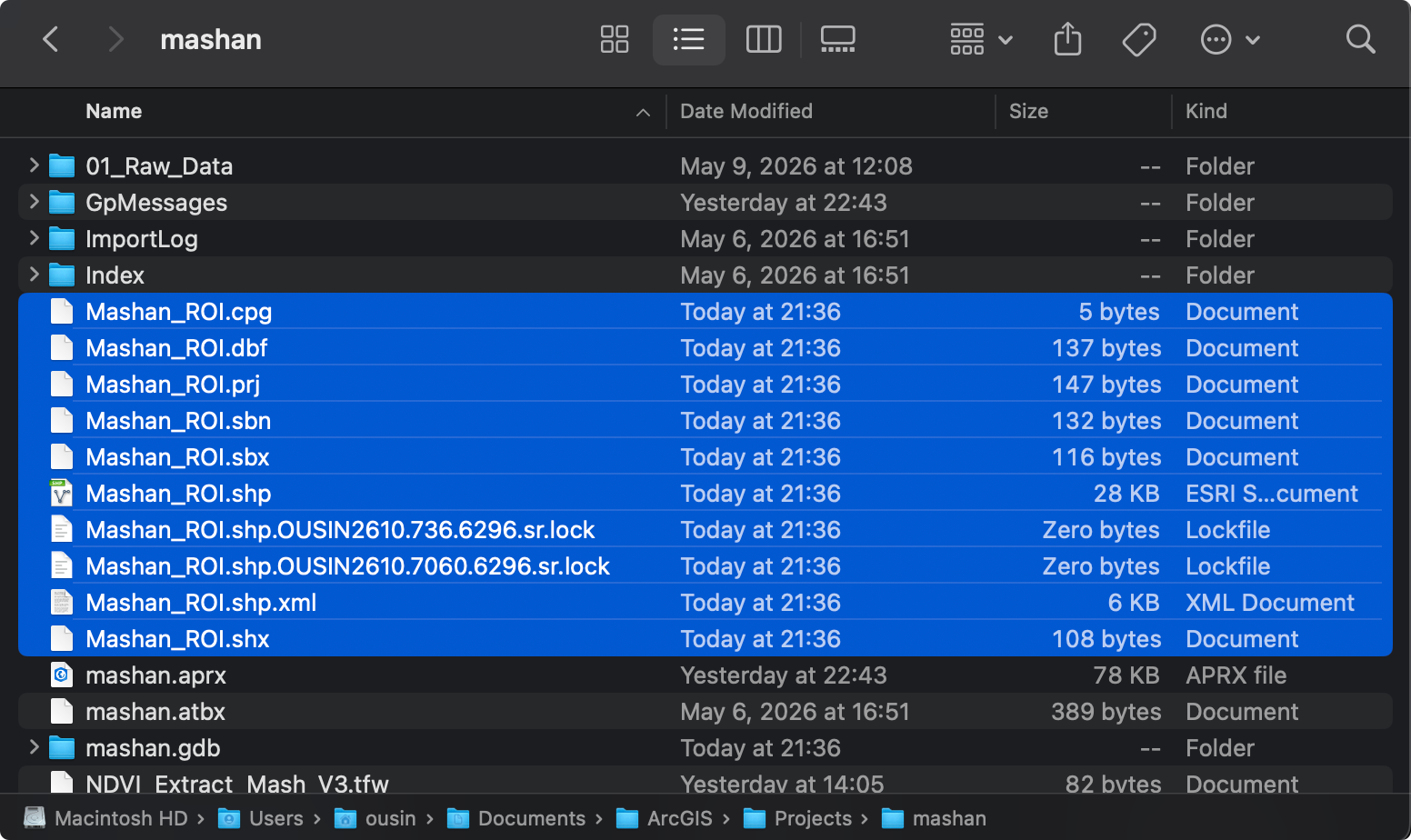Open the Tags editor icon

[x=1138, y=39]
